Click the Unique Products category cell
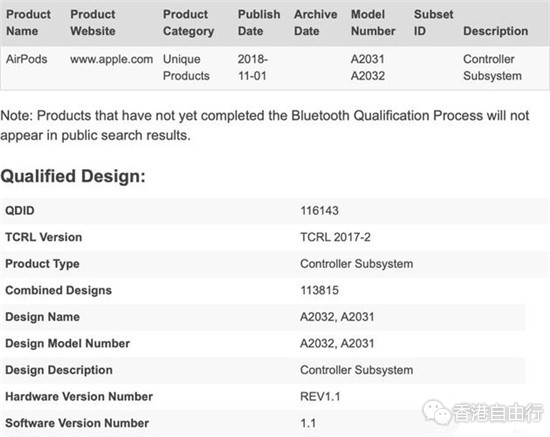 pyautogui.click(x=186, y=67)
